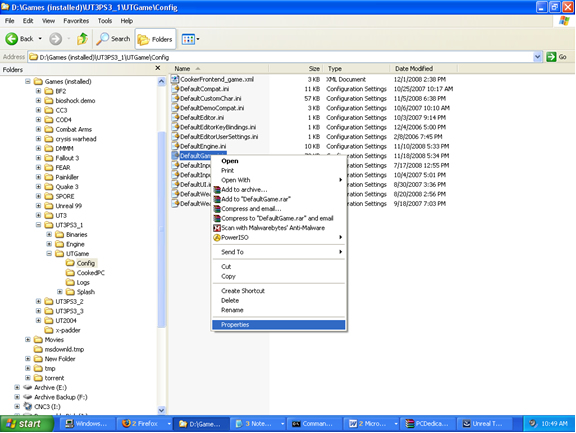The image size is (576, 433).
Task: Select CookerFrontend_game.xml file icon
Action: [175, 79]
